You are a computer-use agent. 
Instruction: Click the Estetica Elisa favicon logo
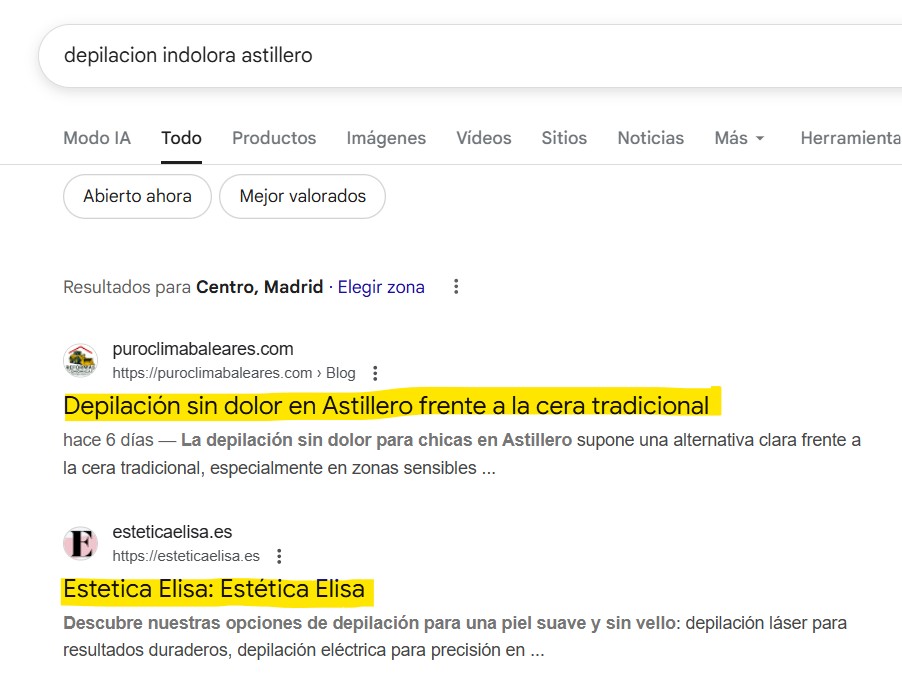[80, 544]
